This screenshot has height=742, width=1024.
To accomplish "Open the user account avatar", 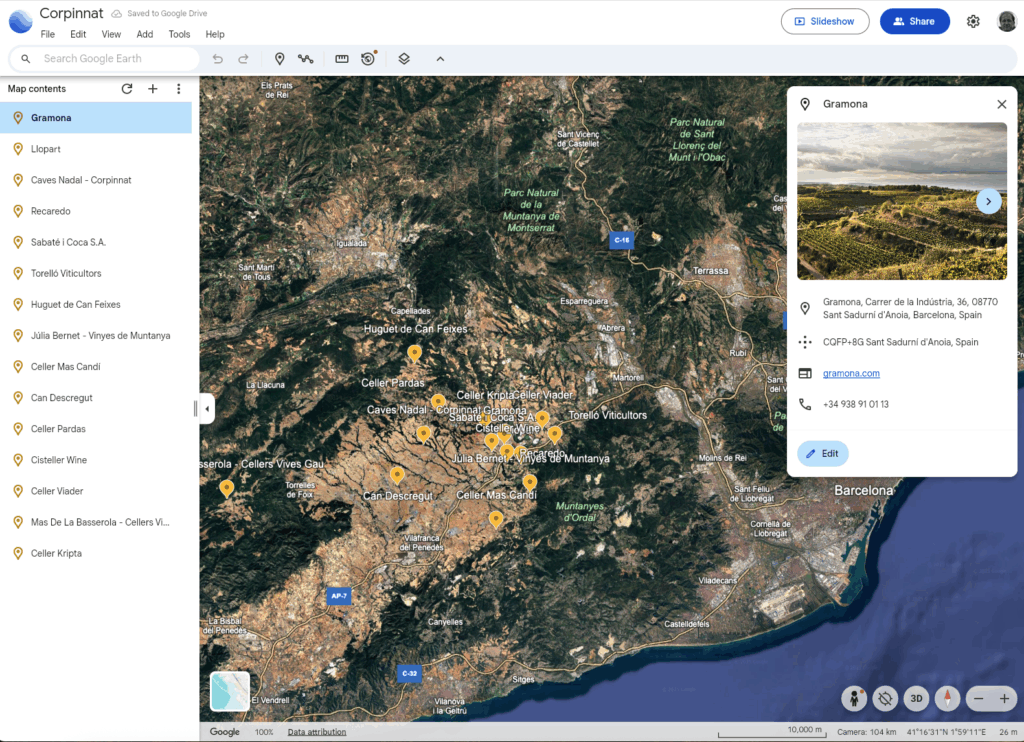I will click(x=1006, y=22).
